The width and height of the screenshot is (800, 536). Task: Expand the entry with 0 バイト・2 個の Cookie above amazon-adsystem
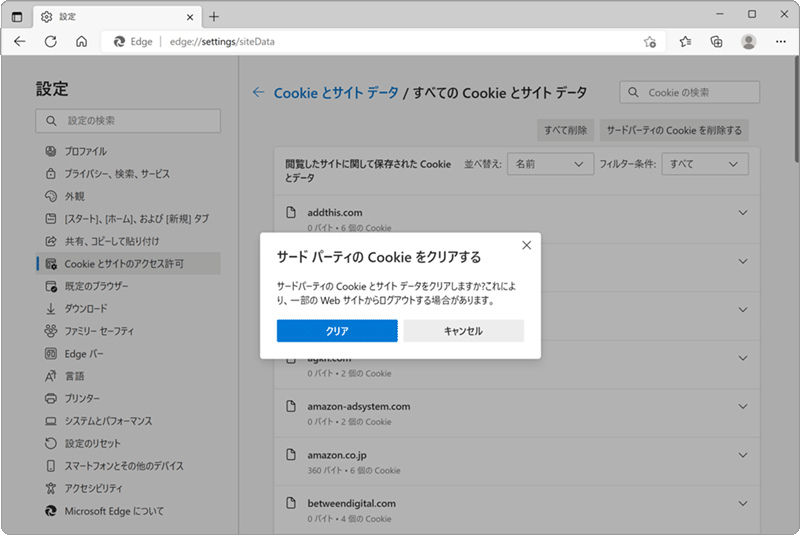pos(743,358)
